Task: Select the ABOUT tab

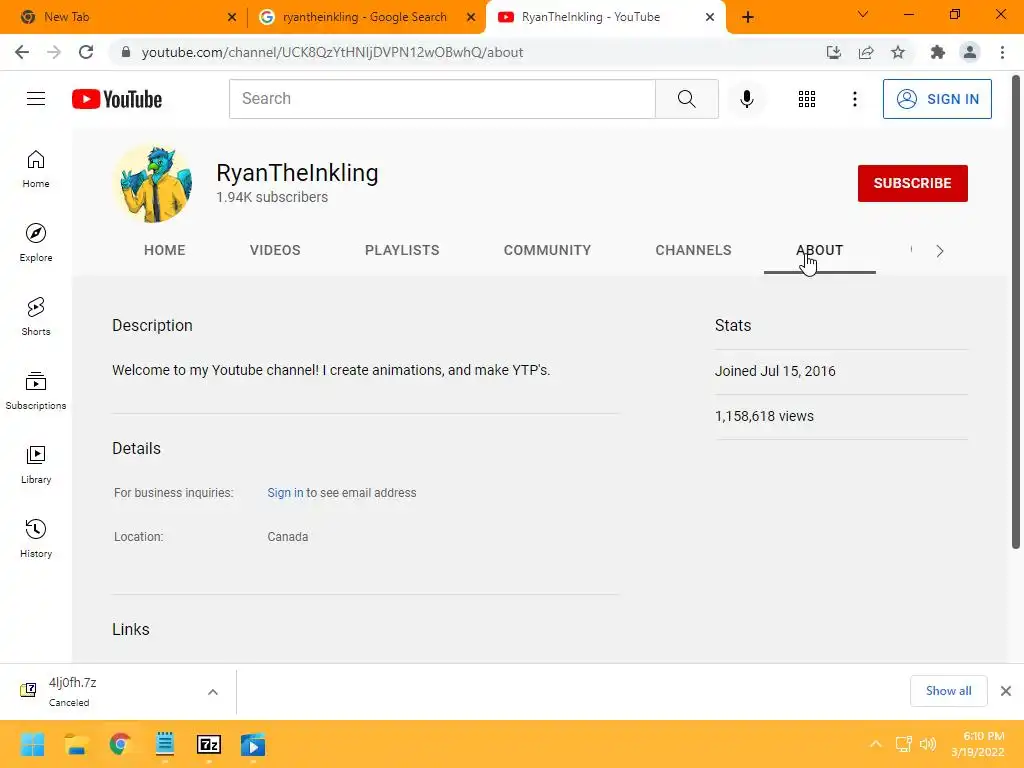Action: click(820, 250)
